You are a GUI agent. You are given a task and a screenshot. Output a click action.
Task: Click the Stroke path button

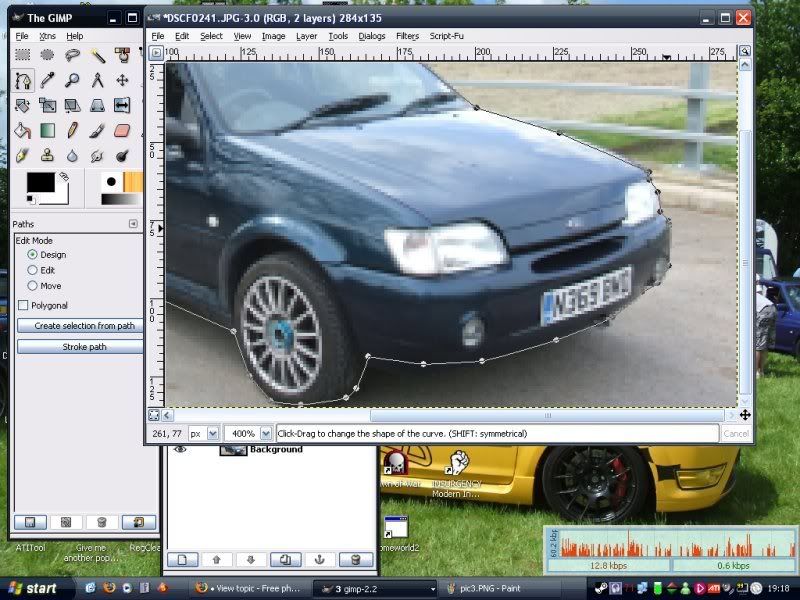point(81,347)
